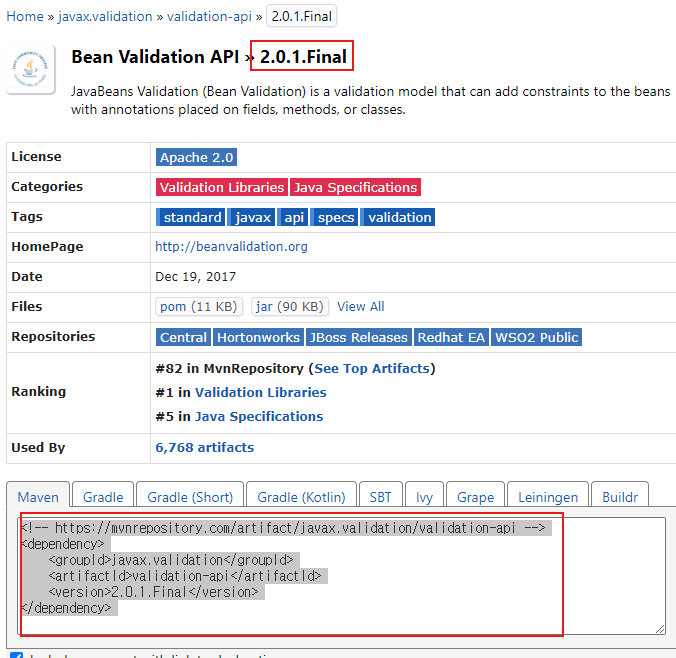Switch to the Buildr tab
The image size is (676, 658).
[x=620, y=497]
